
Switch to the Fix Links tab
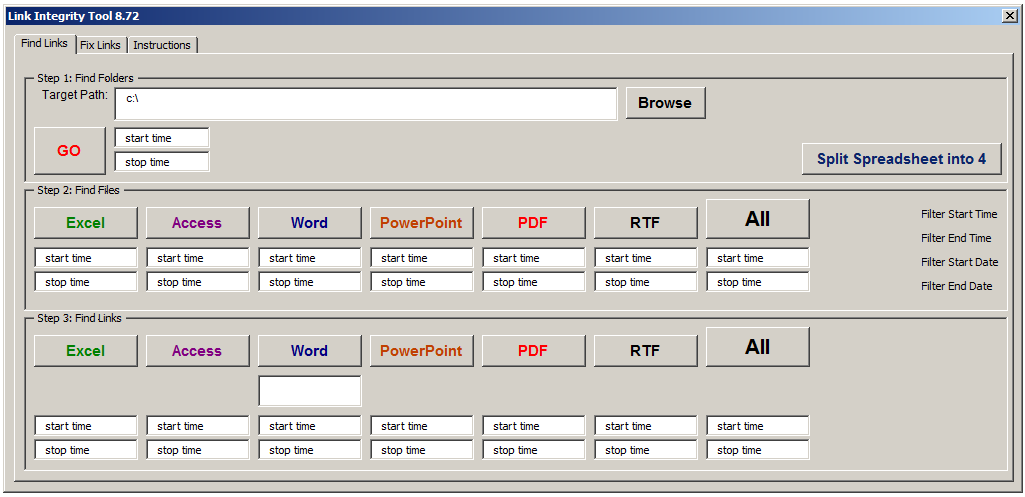point(100,45)
